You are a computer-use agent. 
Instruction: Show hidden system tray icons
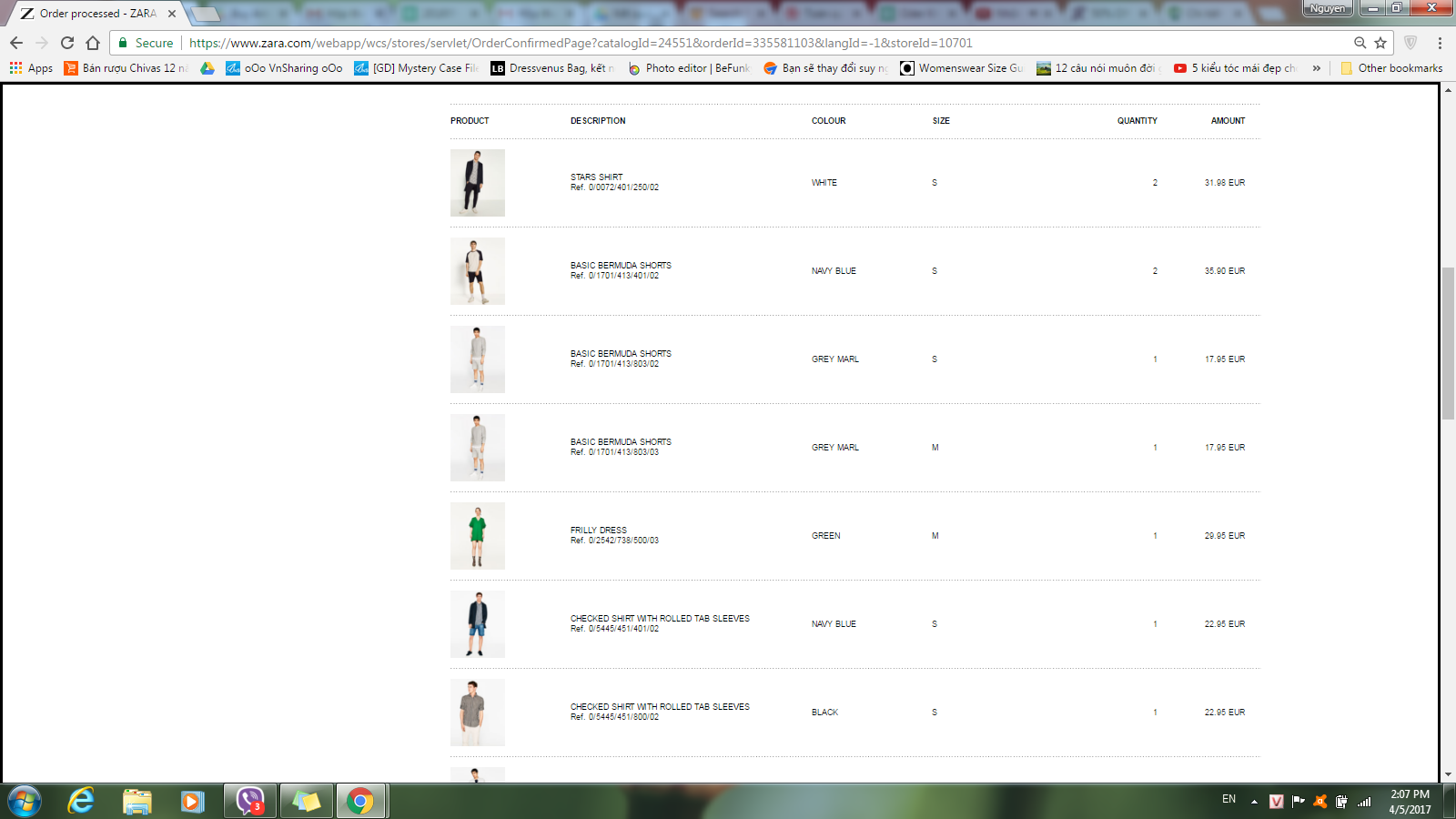[1254, 802]
